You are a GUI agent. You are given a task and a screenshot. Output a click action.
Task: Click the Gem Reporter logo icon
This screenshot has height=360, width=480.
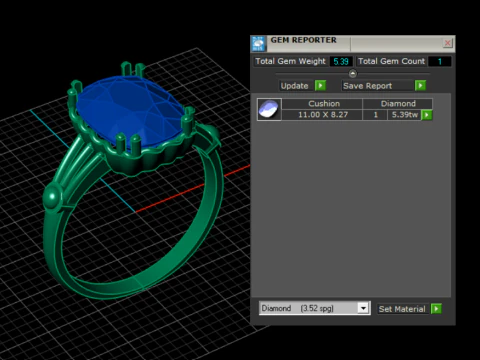point(258,44)
